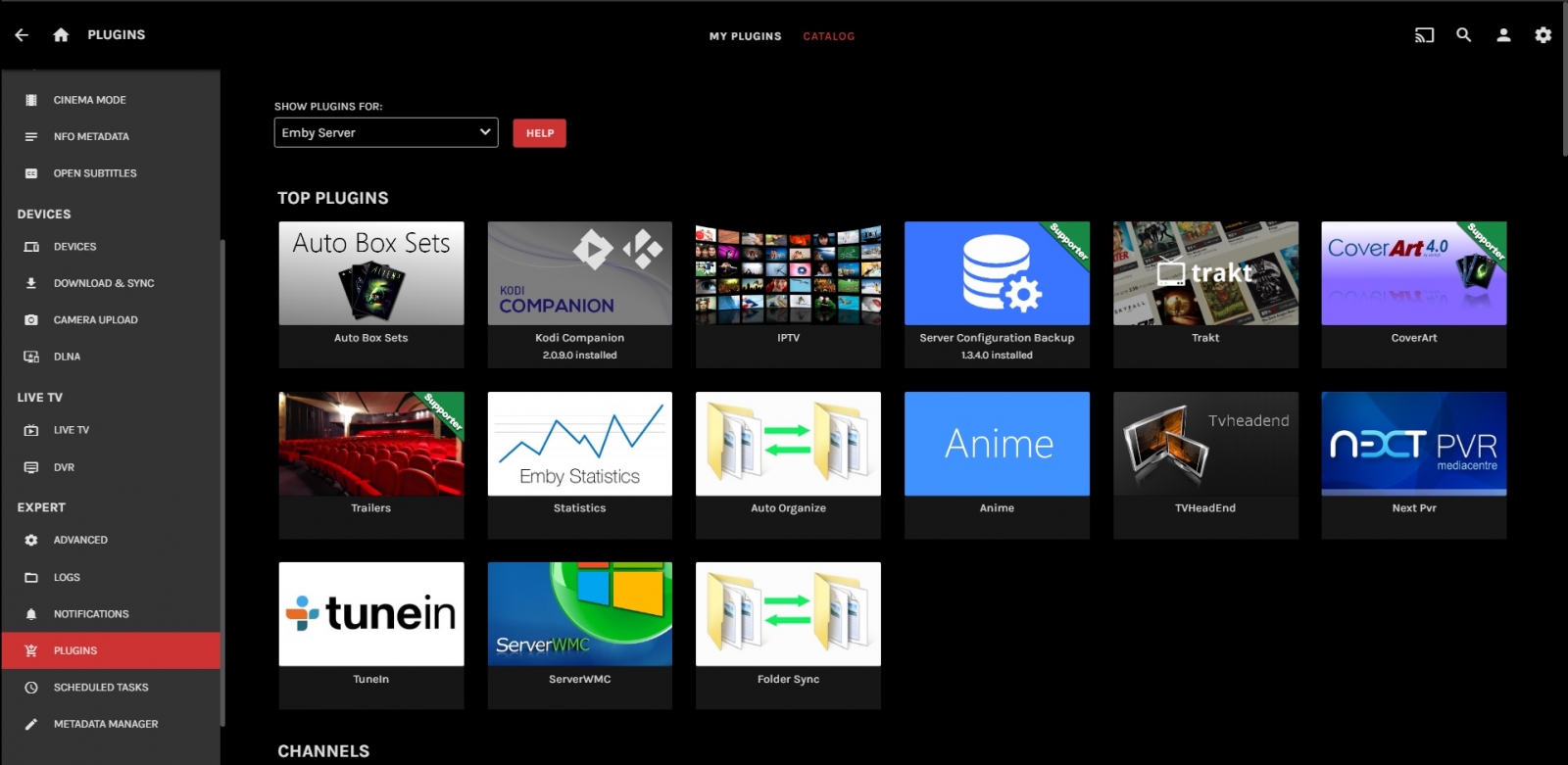Open the Scheduled Tasks menu entry

tap(111, 688)
